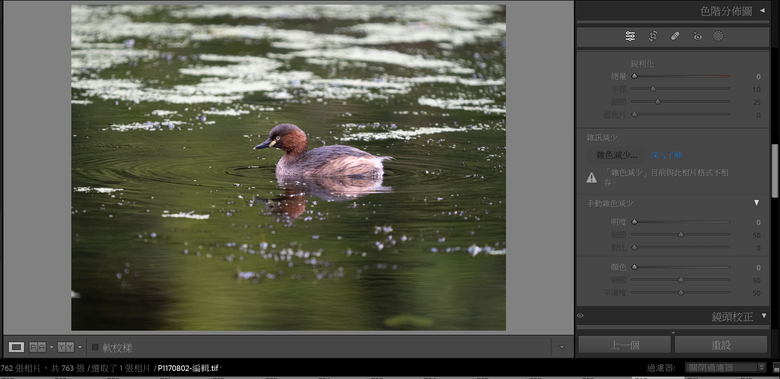
Task: Click the sharpening 細節 value 25
Action: point(757,102)
